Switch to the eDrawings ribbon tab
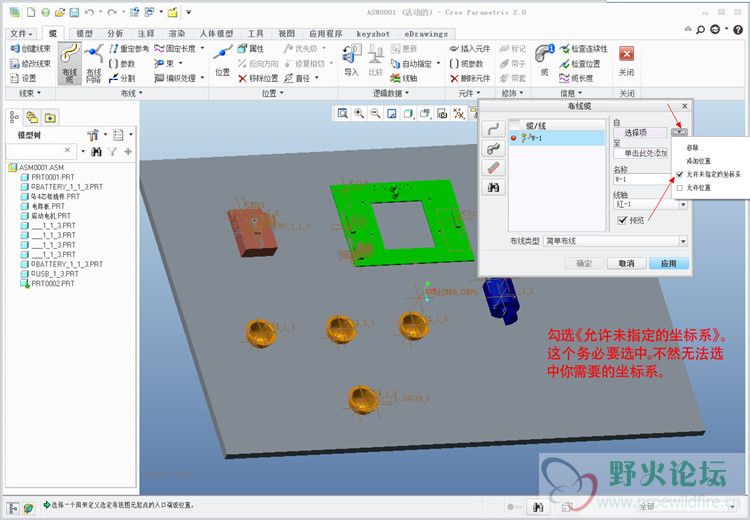The width and height of the screenshot is (750, 520). [426, 33]
